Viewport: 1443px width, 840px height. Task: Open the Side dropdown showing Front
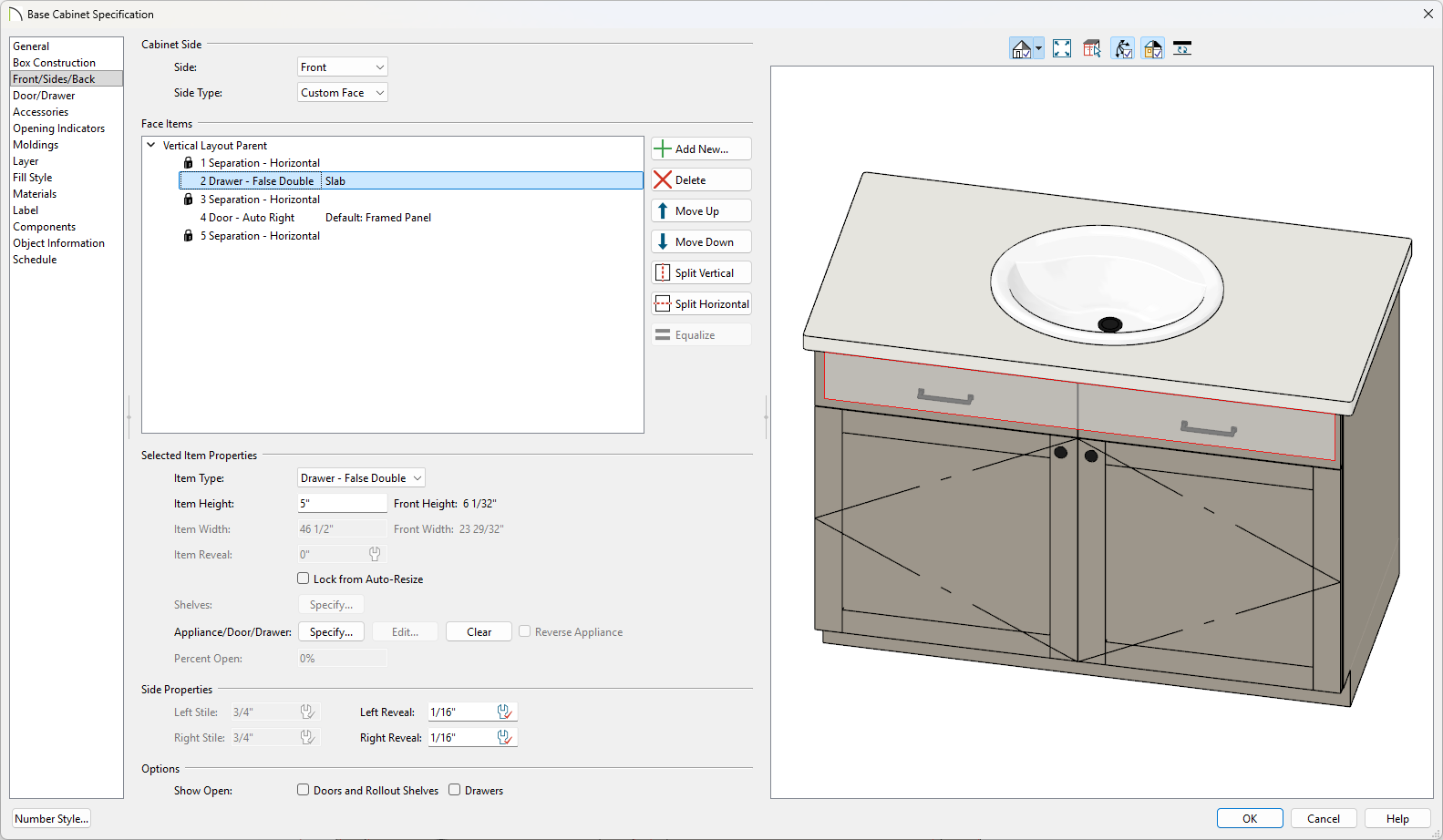[343, 67]
